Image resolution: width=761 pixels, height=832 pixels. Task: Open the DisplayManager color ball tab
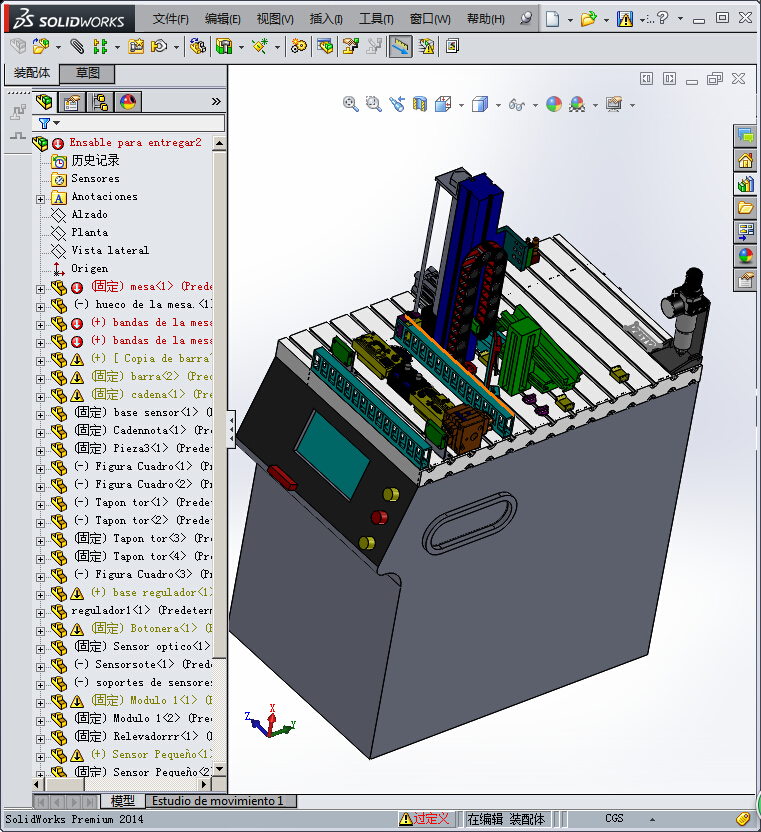pyautogui.click(x=128, y=101)
